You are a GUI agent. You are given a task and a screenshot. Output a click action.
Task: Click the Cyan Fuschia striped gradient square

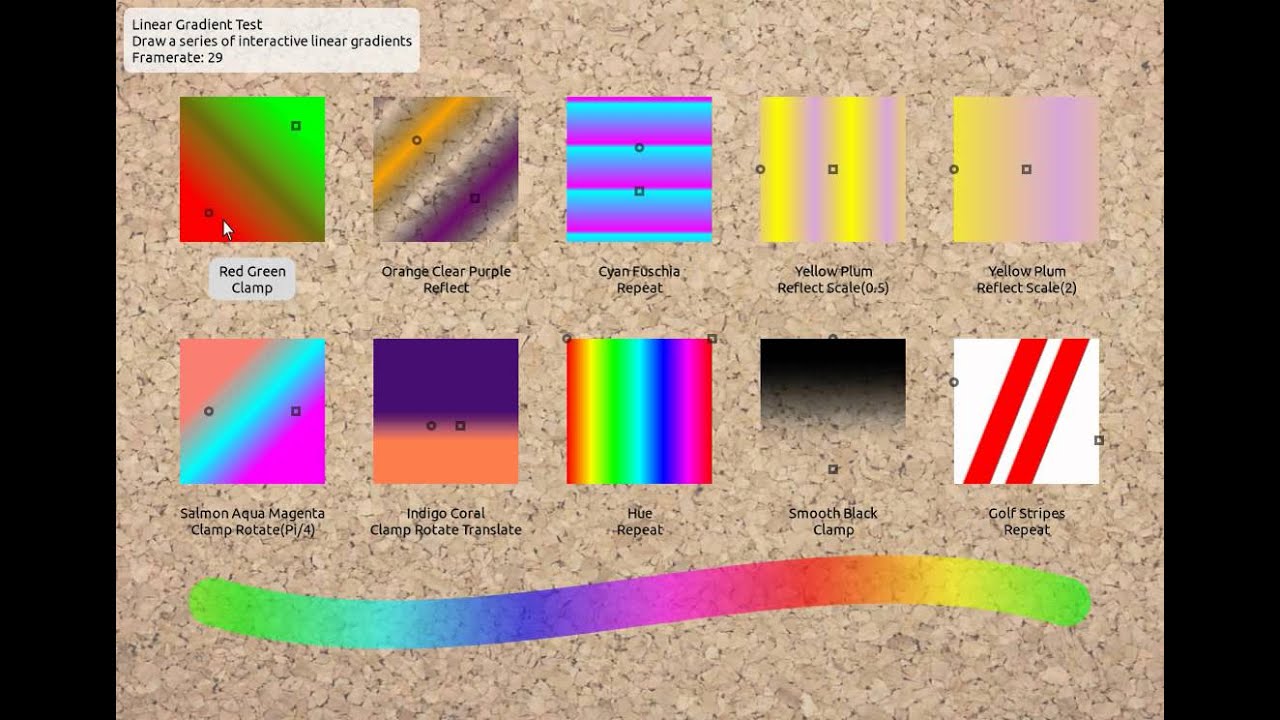[639, 169]
